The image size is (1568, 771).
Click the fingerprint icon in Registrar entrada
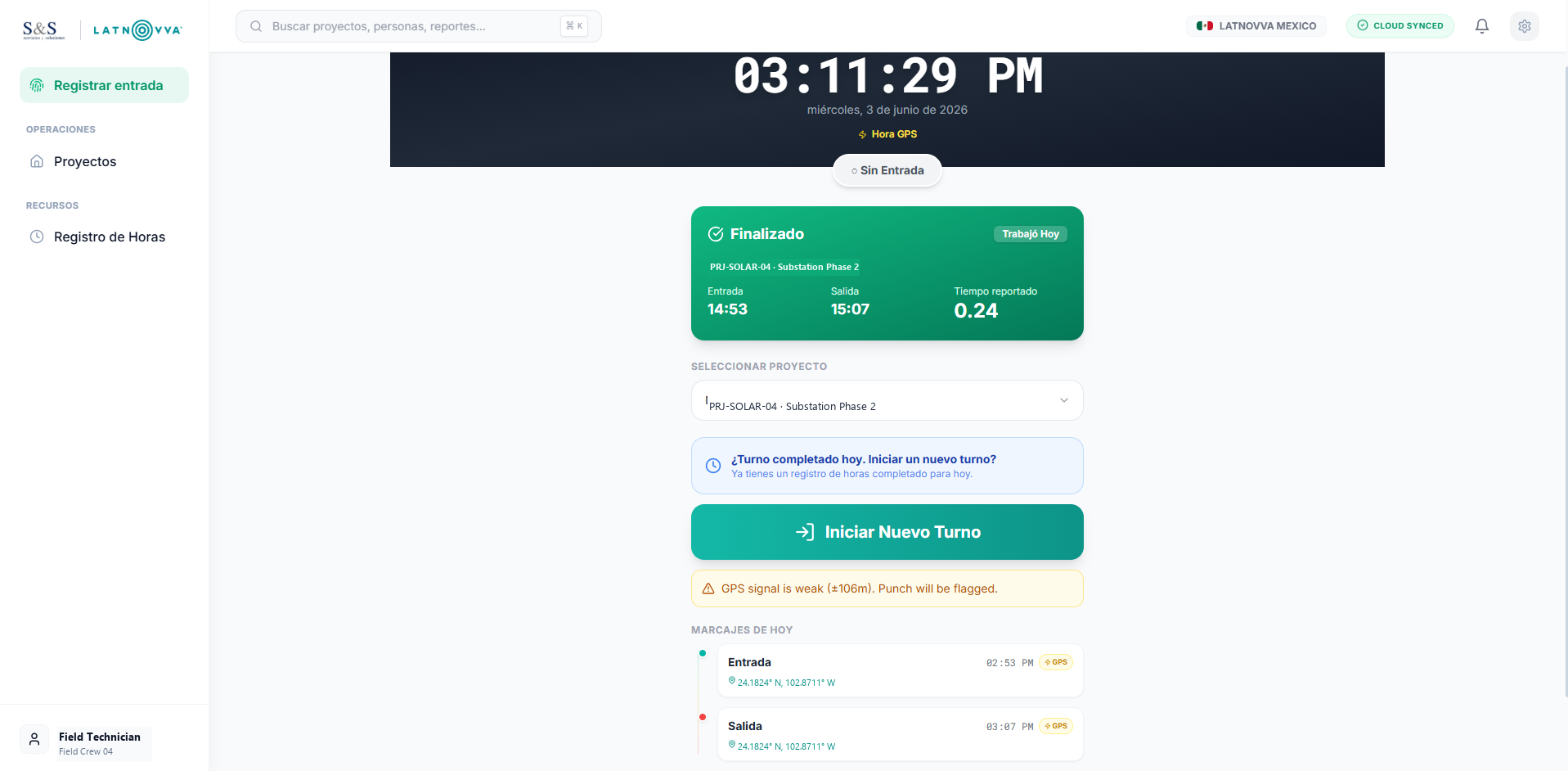(37, 85)
